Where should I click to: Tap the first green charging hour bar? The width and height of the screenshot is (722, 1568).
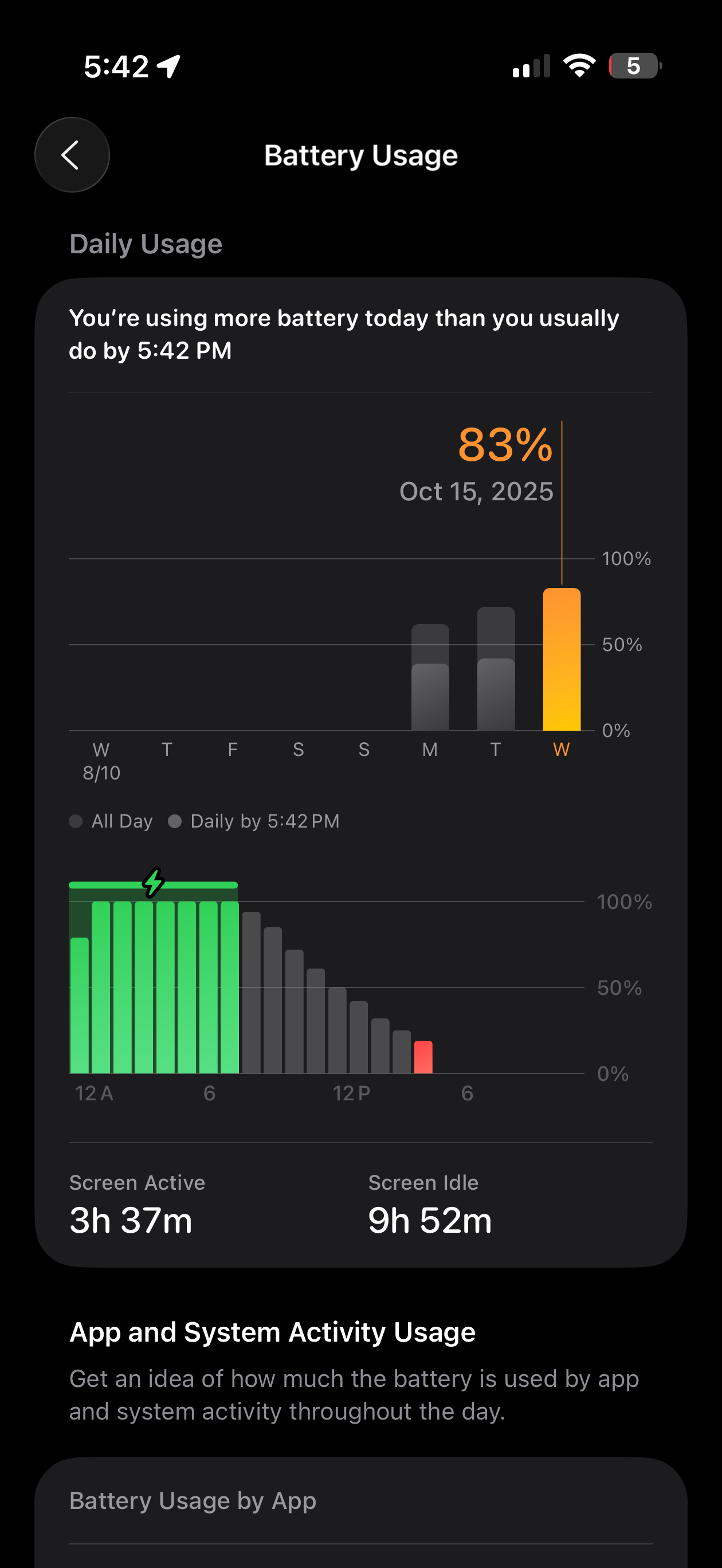pos(80,1005)
